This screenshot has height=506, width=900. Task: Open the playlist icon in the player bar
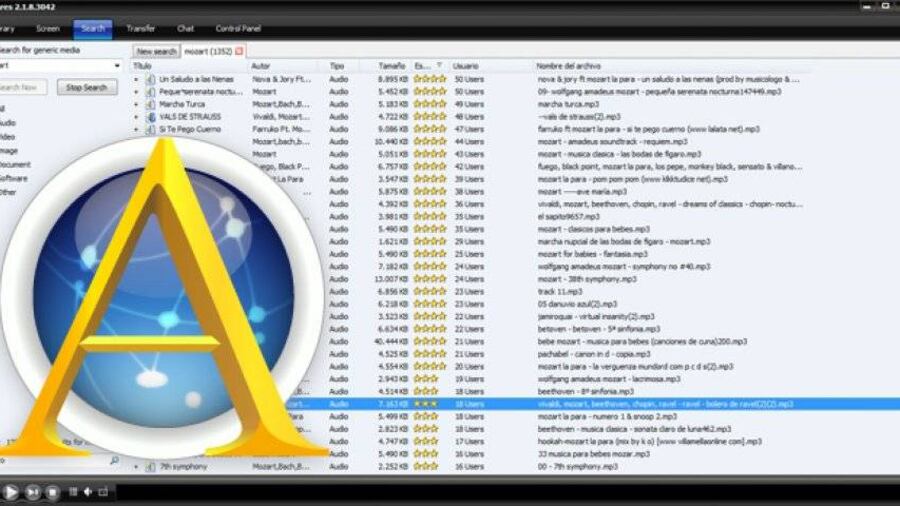click(103, 492)
